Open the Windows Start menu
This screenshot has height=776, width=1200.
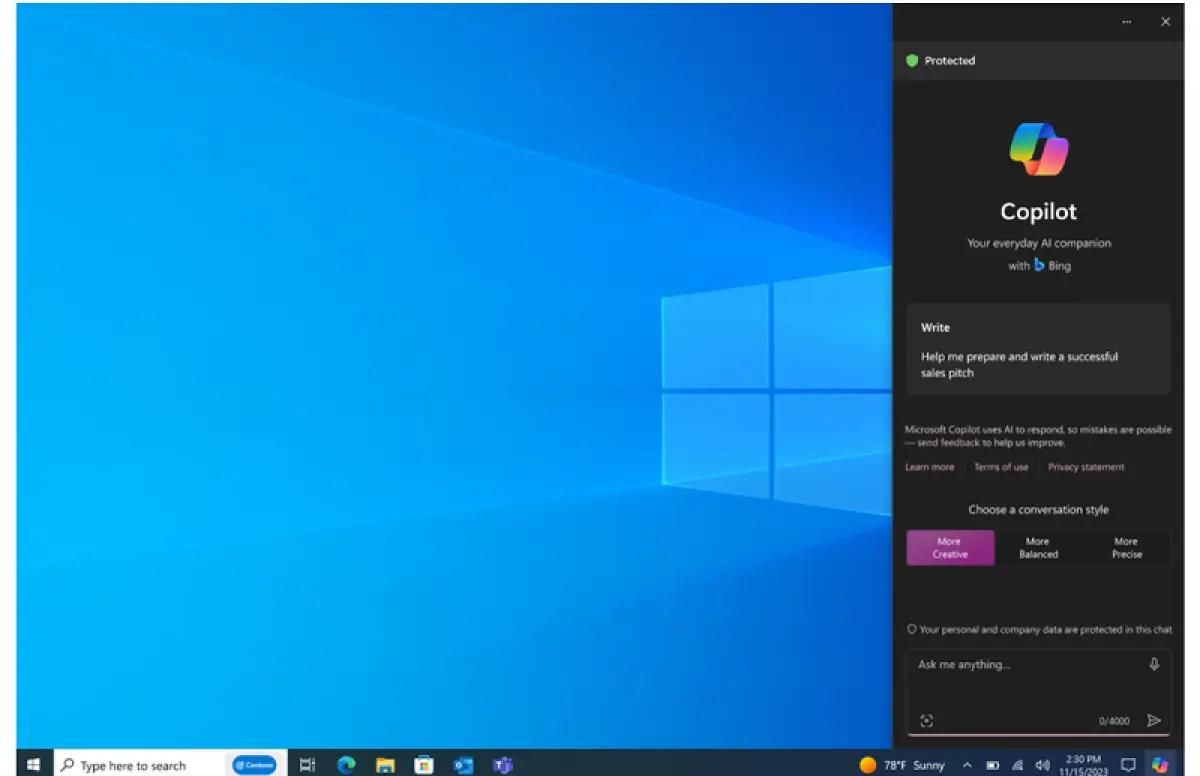coord(33,765)
